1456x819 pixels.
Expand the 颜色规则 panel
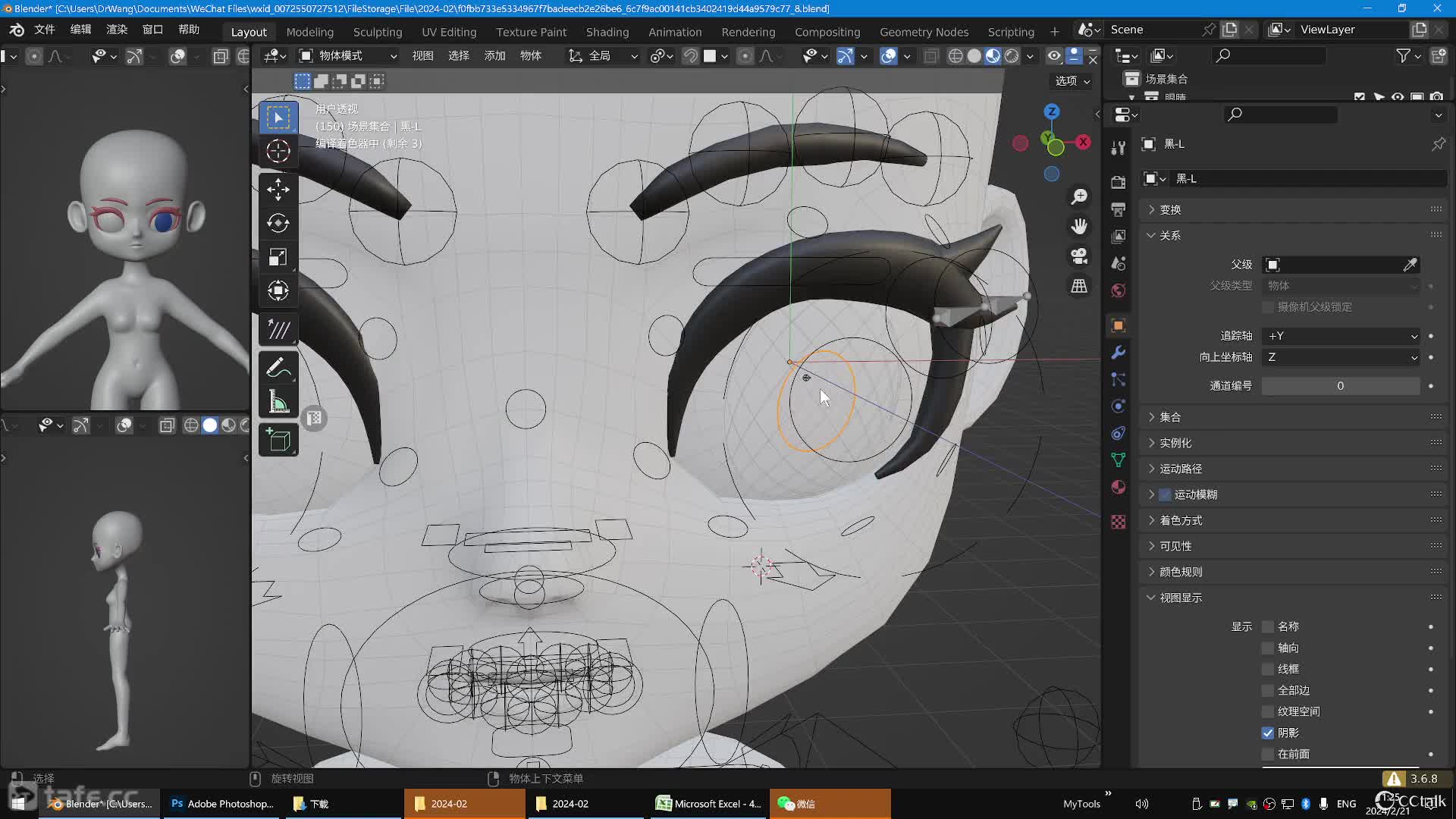click(x=1293, y=572)
